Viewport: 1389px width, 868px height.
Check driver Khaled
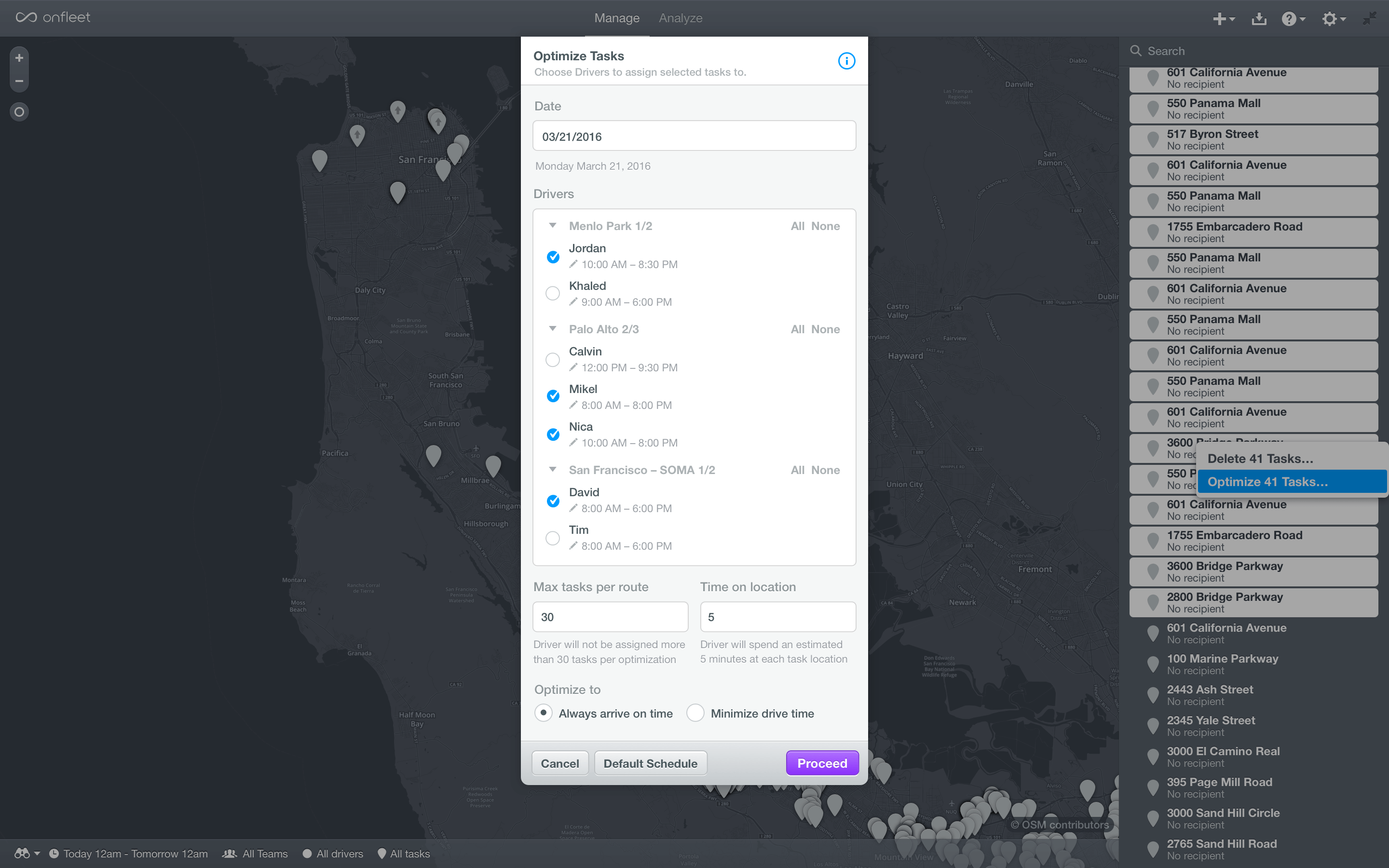coord(553,293)
